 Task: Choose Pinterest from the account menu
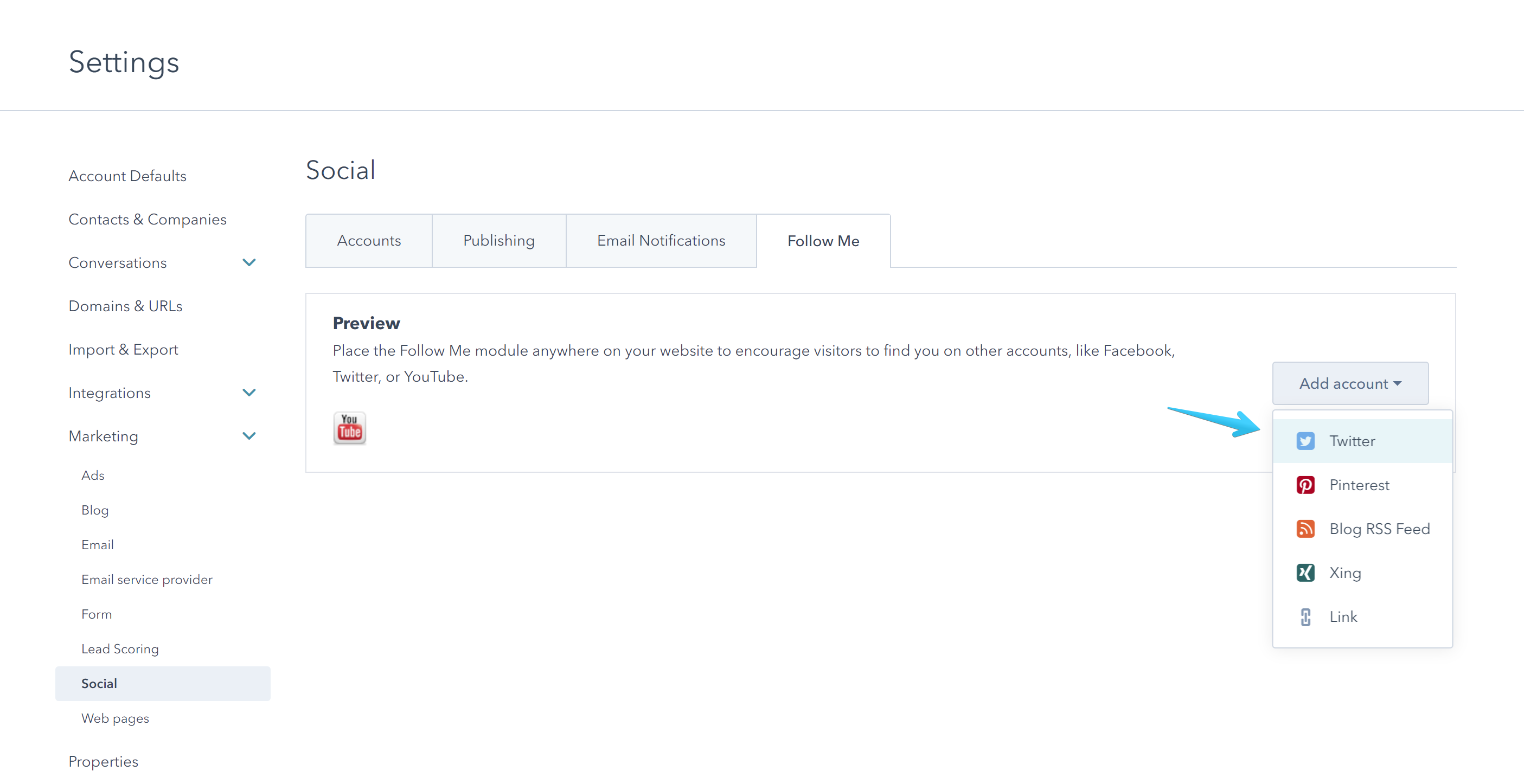coord(1359,485)
